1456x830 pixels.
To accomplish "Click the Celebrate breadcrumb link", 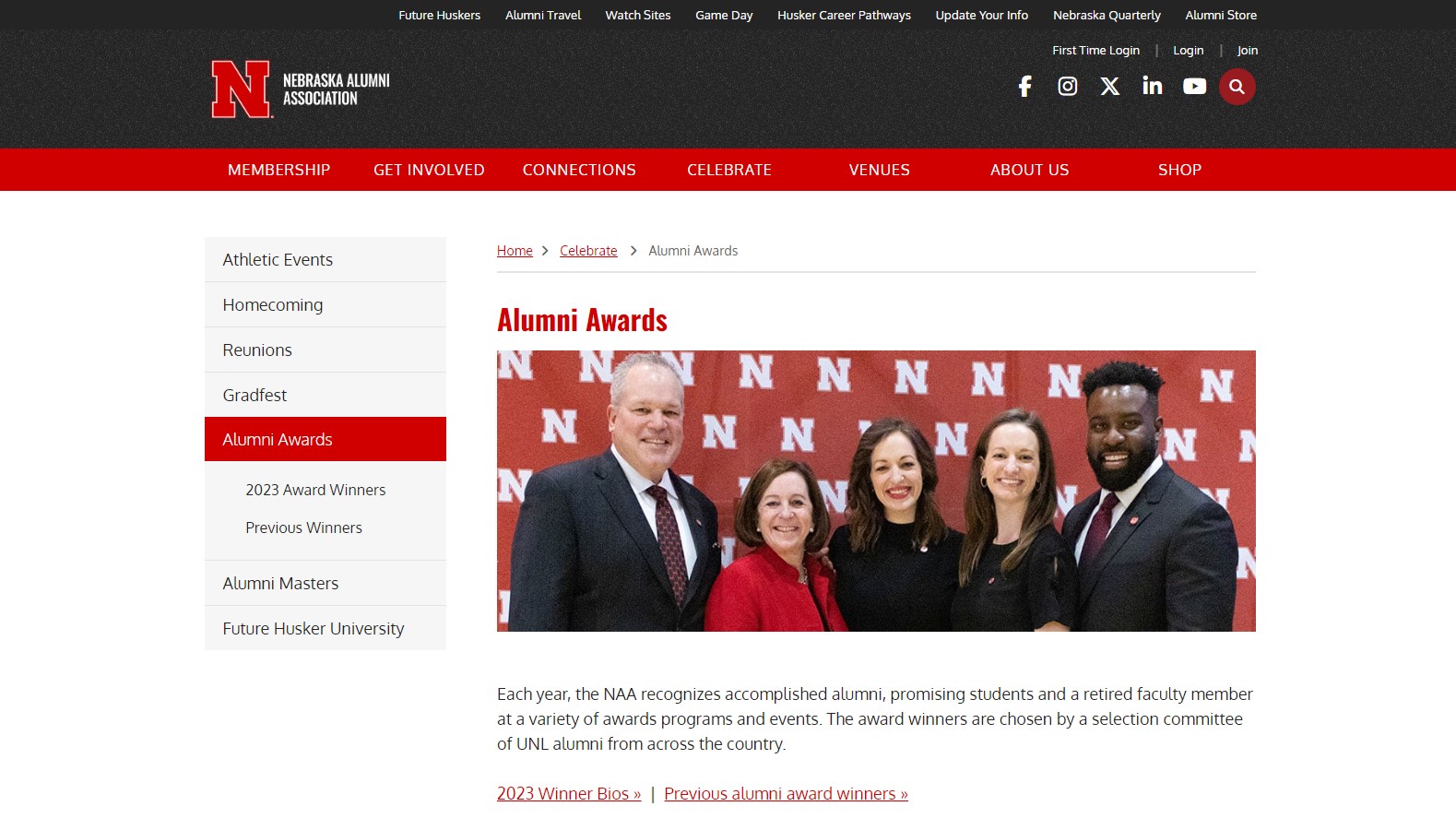I will [x=588, y=251].
